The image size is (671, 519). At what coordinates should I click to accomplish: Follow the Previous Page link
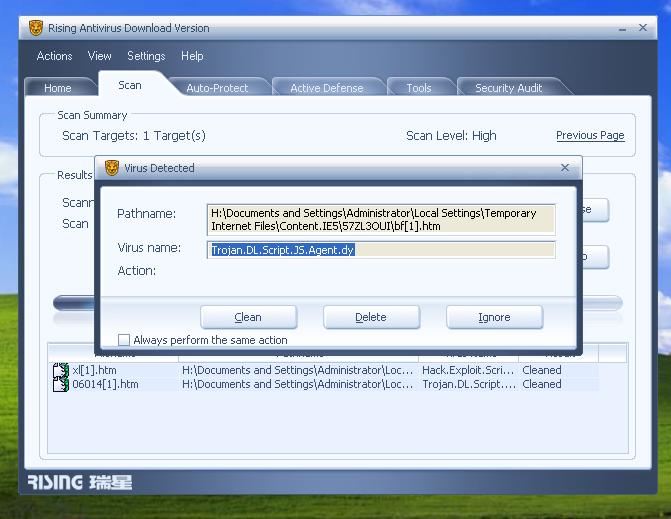point(590,136)
